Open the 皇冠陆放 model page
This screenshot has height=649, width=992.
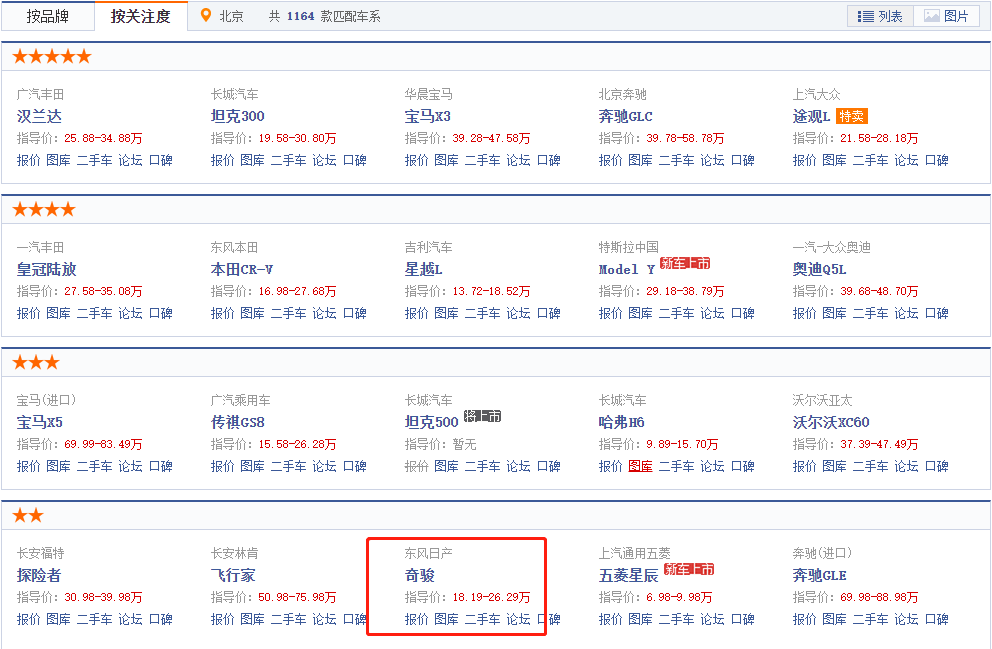[x=47, y=269]
